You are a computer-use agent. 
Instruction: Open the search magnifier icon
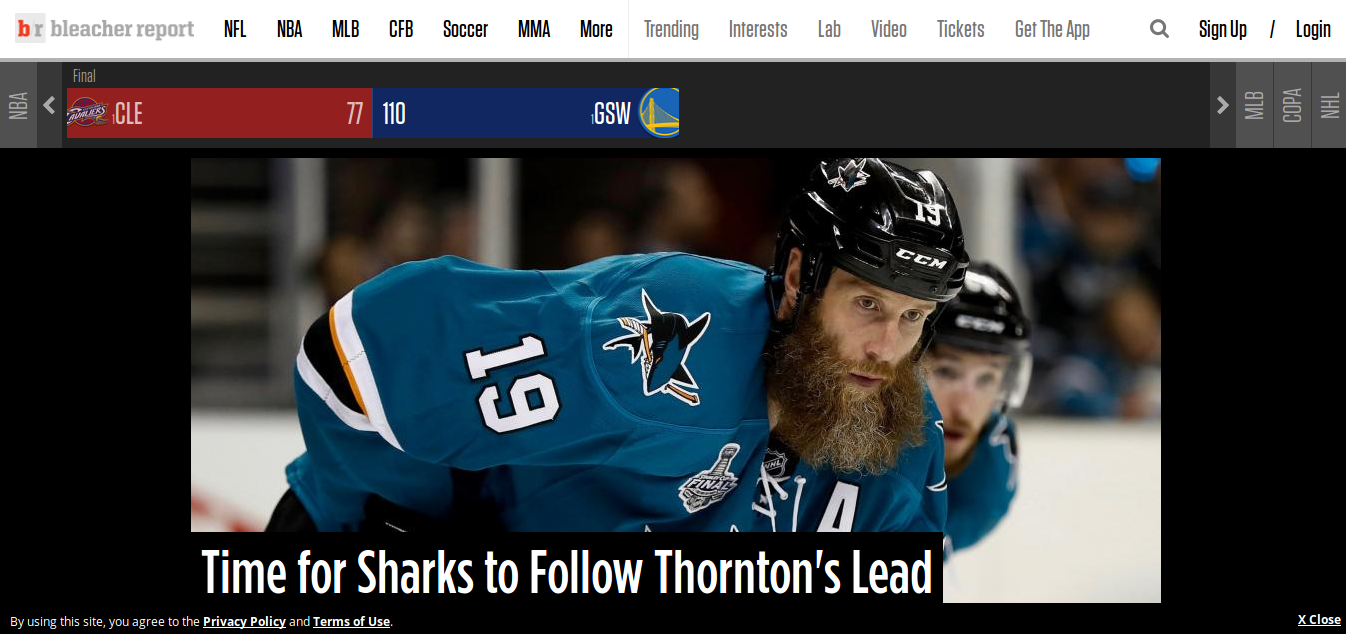tap(1159, 29)
